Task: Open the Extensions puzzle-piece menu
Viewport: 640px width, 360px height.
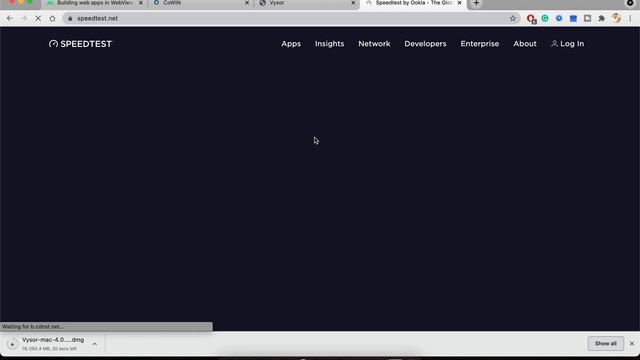Action: coord(602,18)
